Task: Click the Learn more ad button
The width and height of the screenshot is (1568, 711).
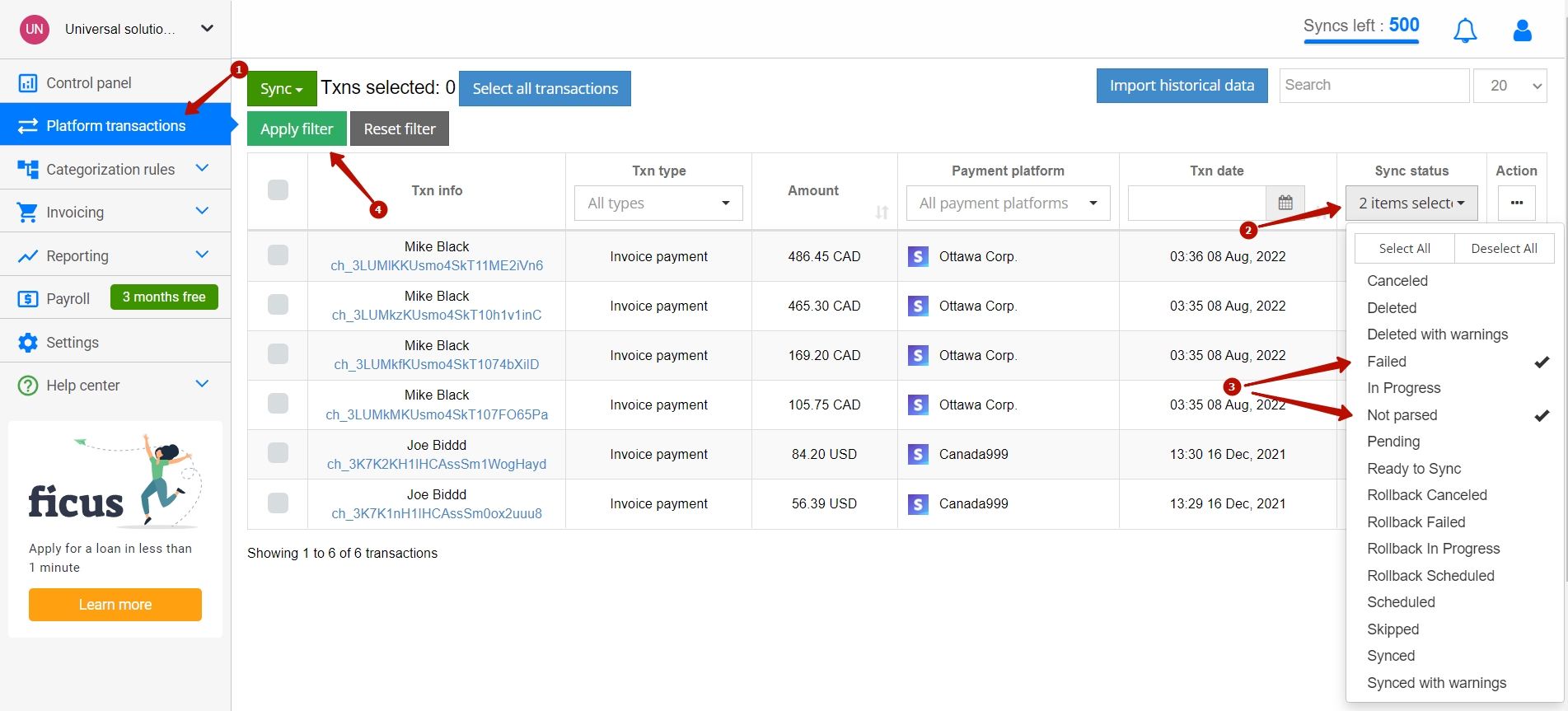Action: pos(115,605)
